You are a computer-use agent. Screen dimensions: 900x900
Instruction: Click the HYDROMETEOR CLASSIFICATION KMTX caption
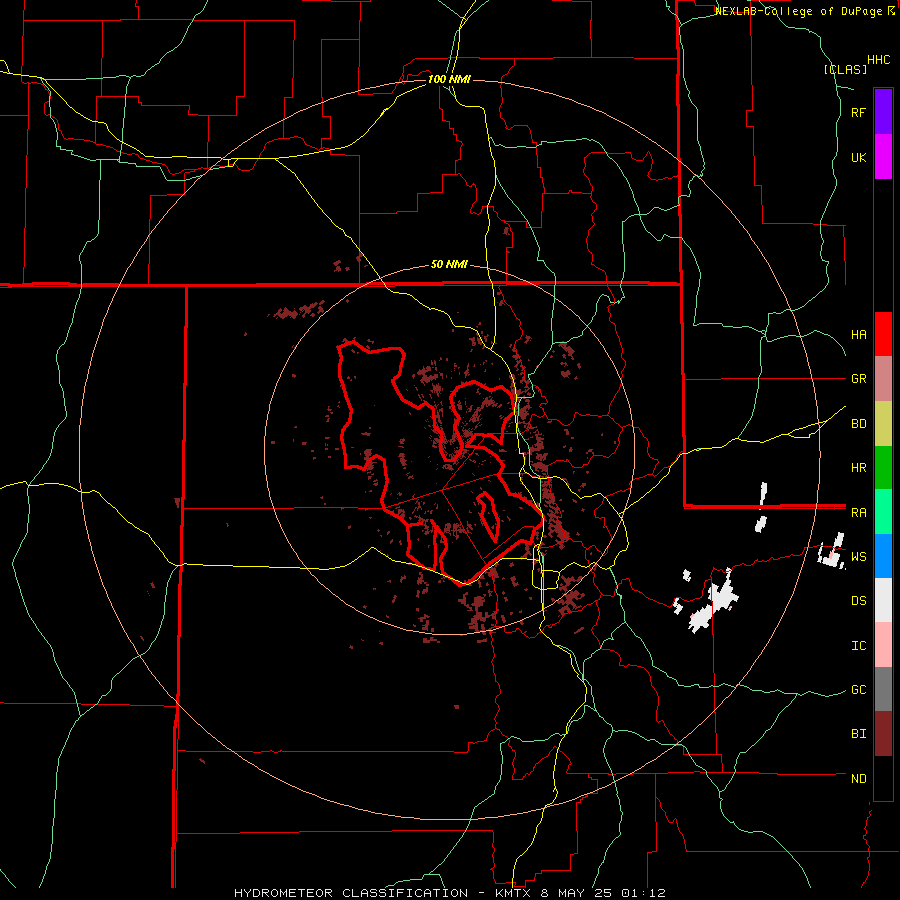450,893
